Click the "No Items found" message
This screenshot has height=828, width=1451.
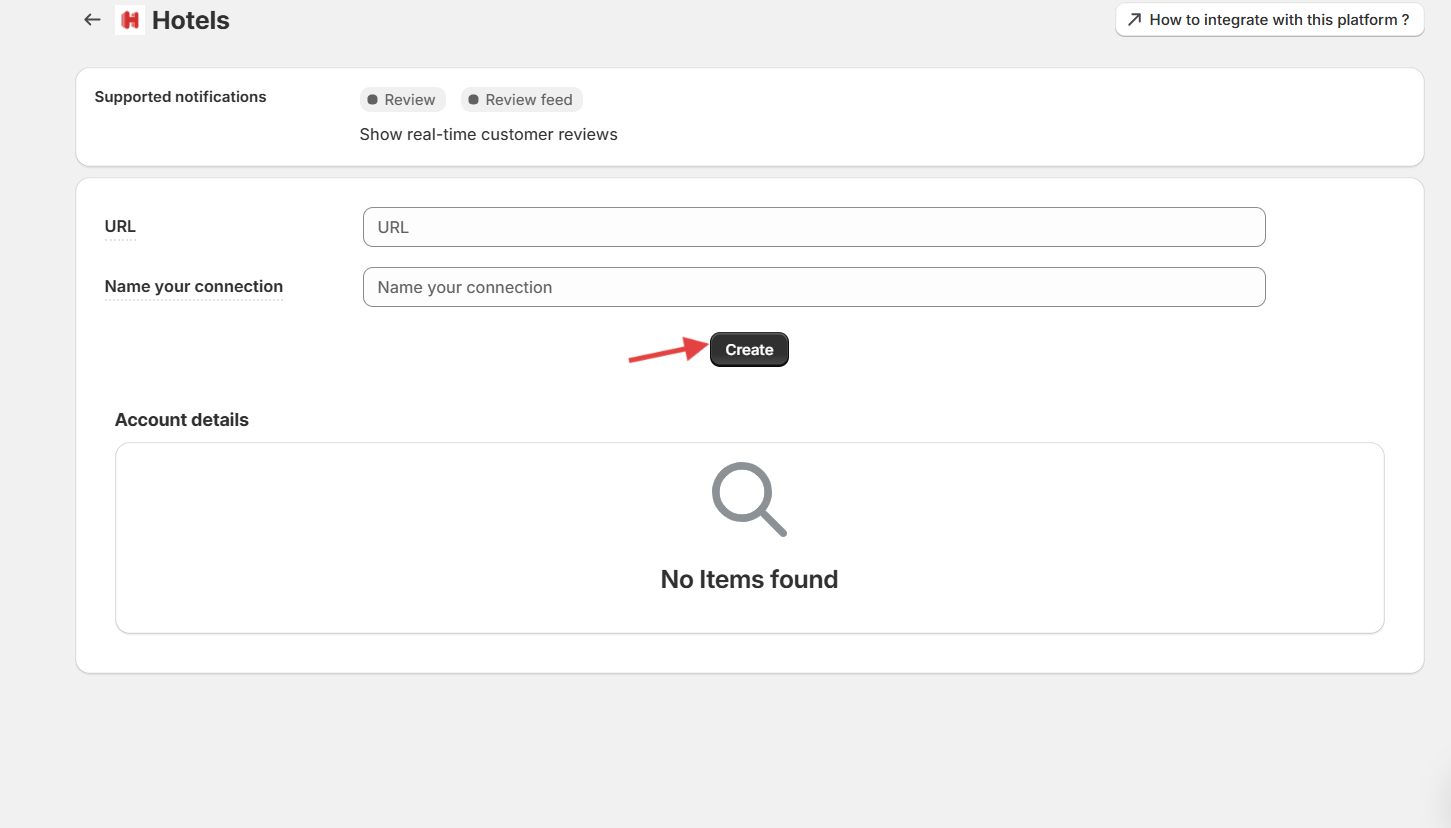click(x=749, y=579)
